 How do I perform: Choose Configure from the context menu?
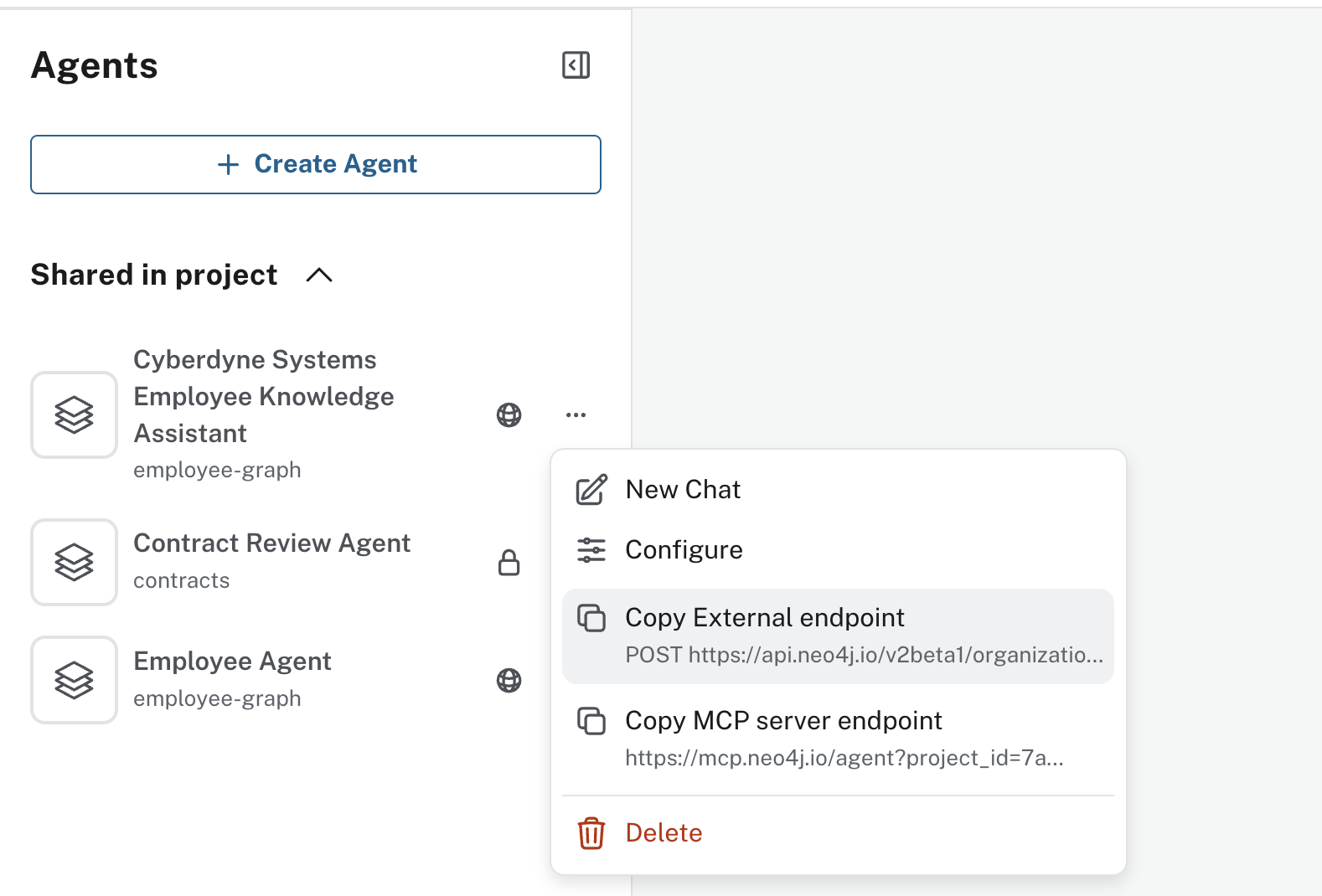(838, 550)
